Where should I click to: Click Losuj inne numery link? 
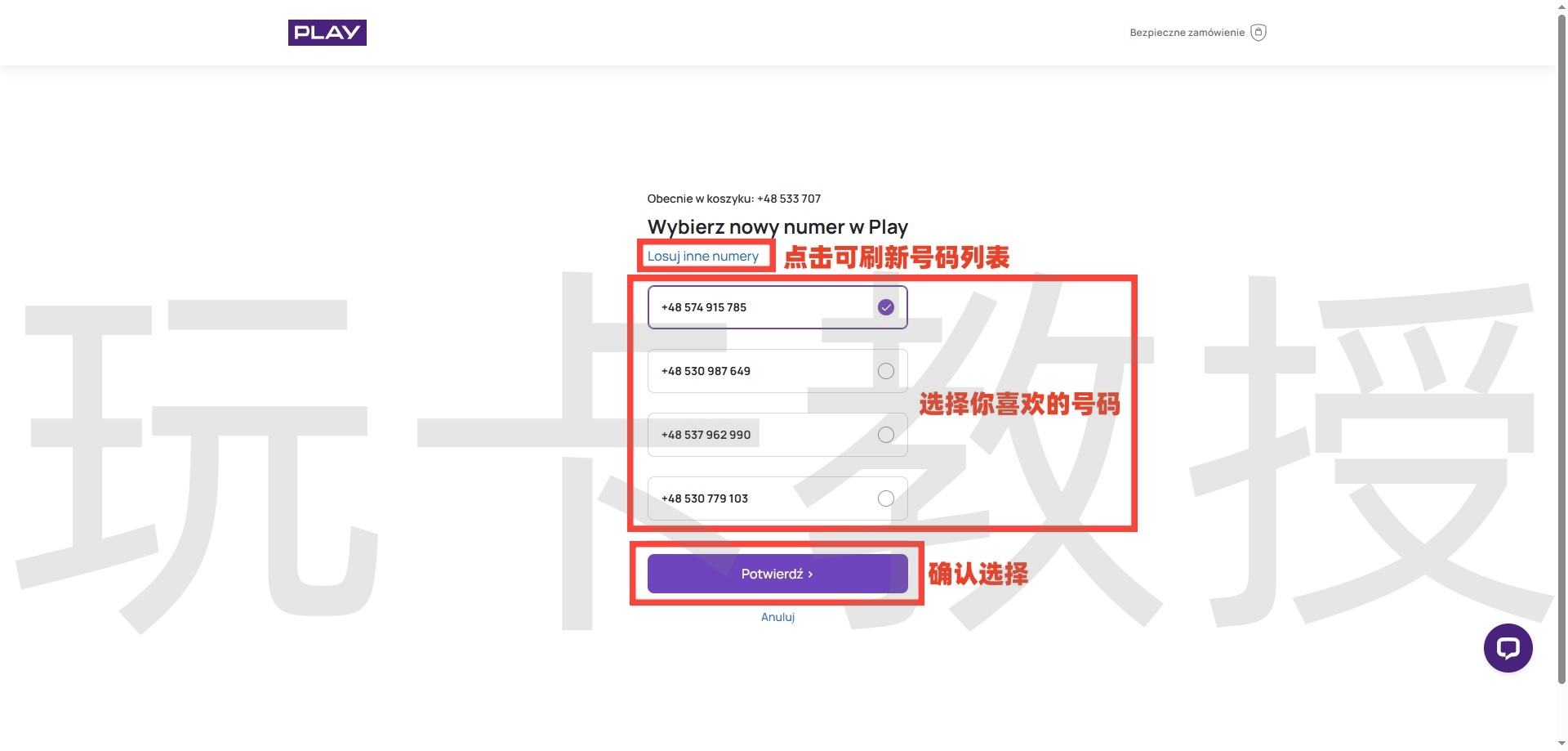703,256
